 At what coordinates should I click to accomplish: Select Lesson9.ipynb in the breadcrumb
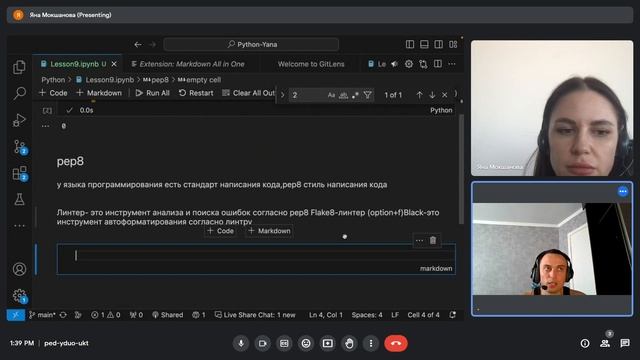click(105, 80)
